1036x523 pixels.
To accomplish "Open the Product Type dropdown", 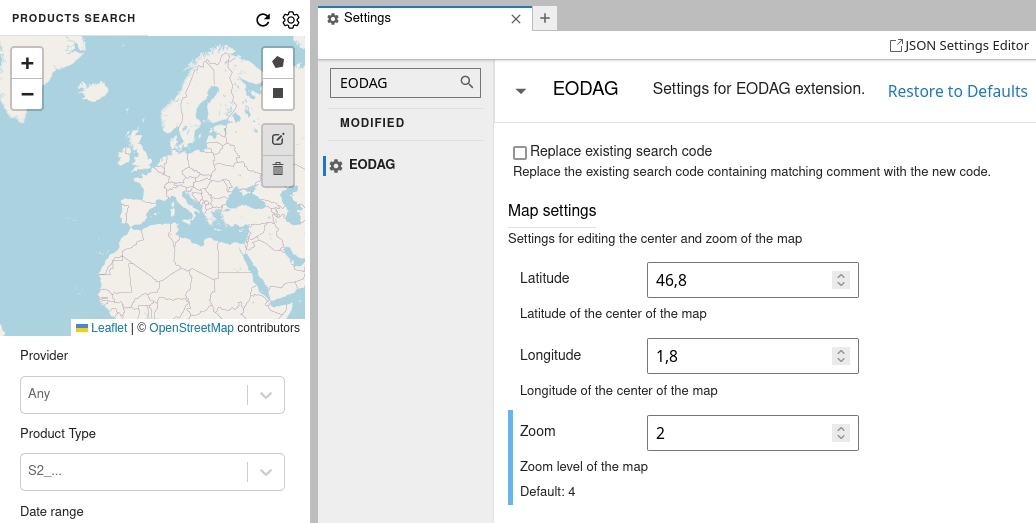I will tap(266, 471).
